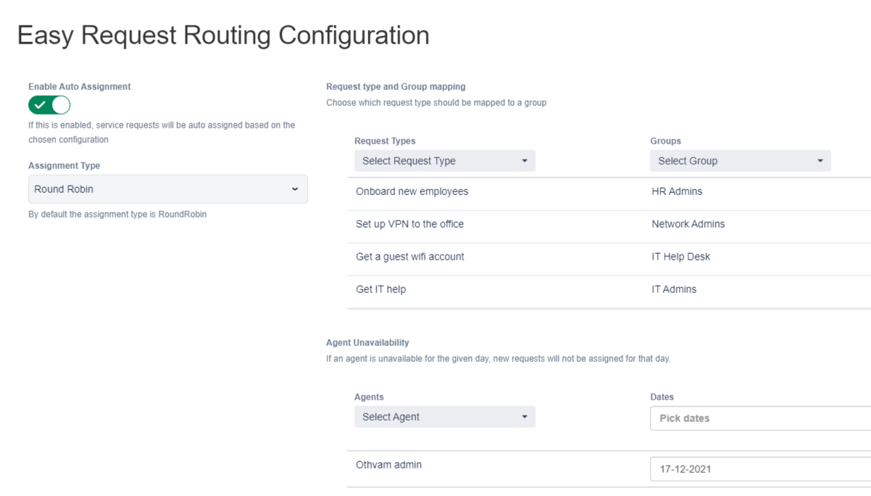Select the Onboard new employees row

point(412,192)
